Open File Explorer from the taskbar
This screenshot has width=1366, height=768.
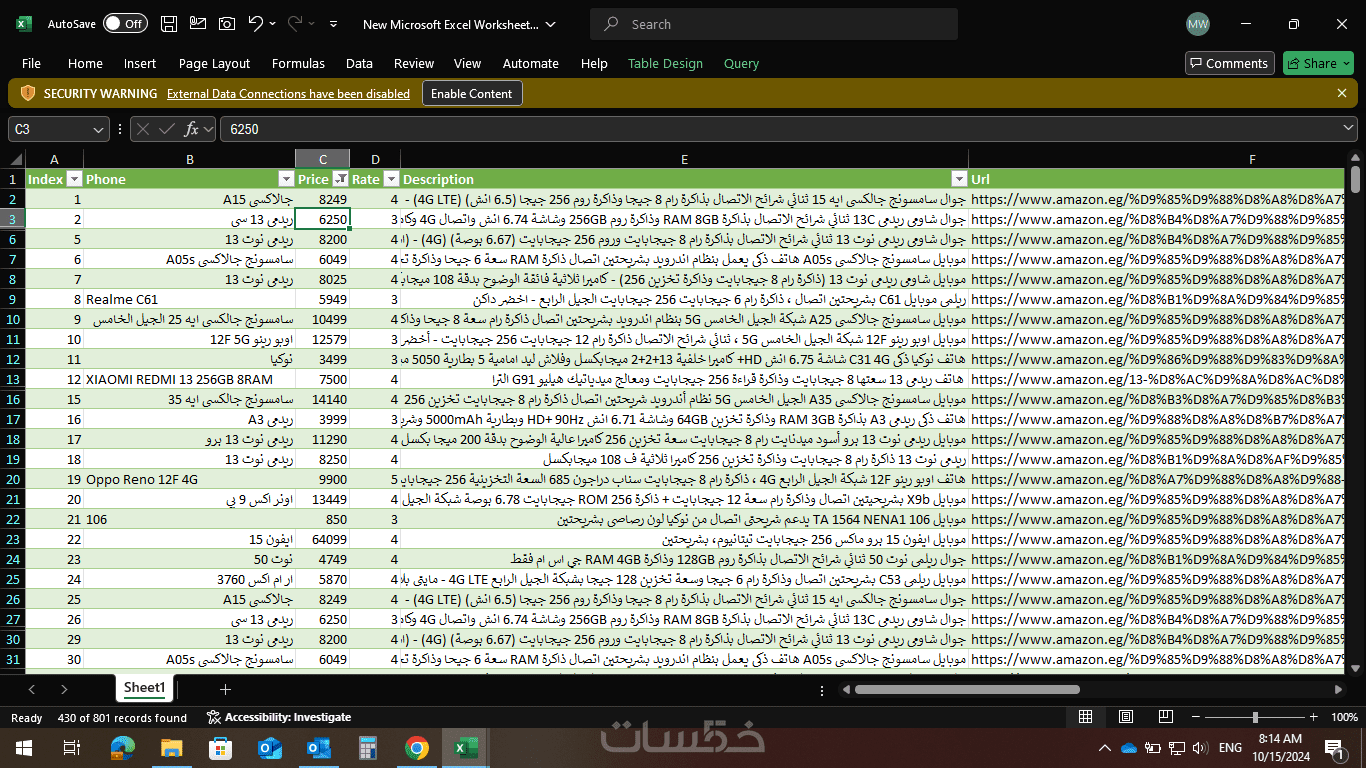click(x=171, y=748)
